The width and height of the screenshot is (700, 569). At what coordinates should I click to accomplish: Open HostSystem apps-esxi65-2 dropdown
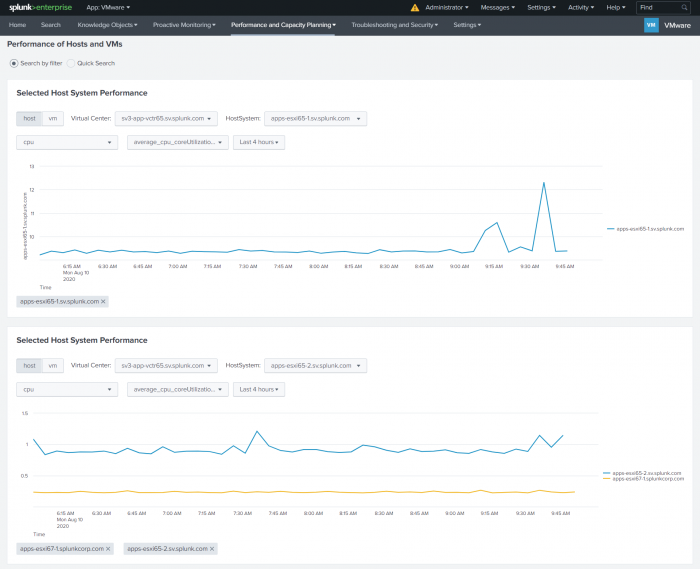point(315,366)
